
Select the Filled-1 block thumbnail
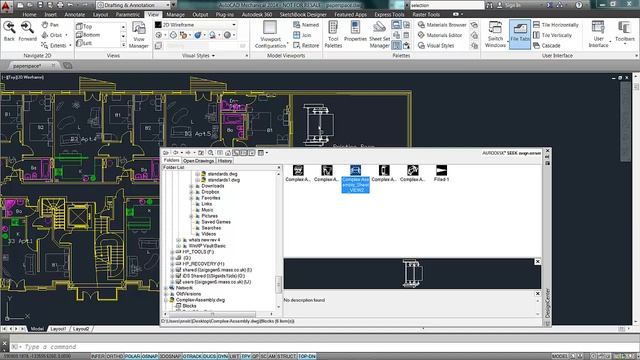click(441, 173)
